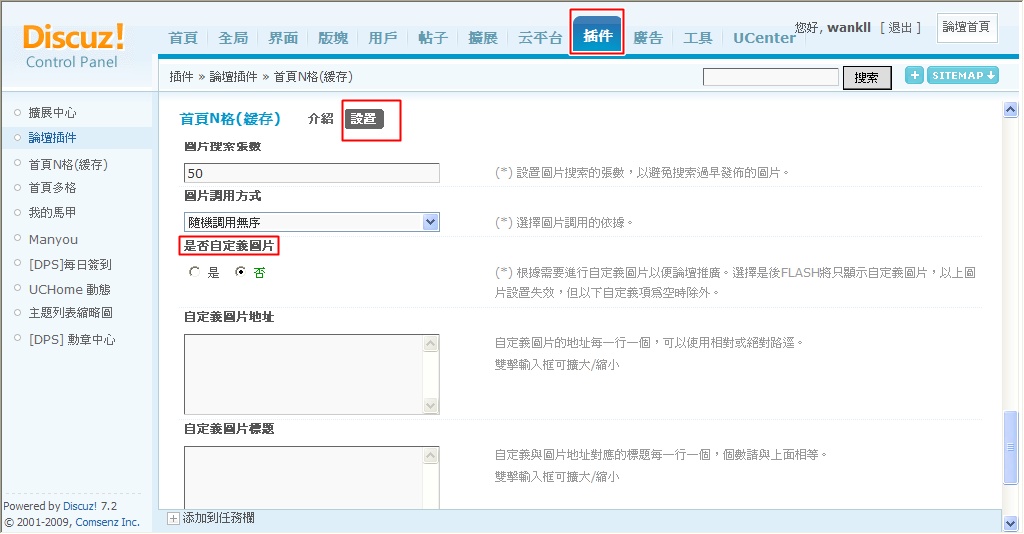Screen dimensions: 1024x534
Task: Open the UCenter top menu
Action: (764, 38)
